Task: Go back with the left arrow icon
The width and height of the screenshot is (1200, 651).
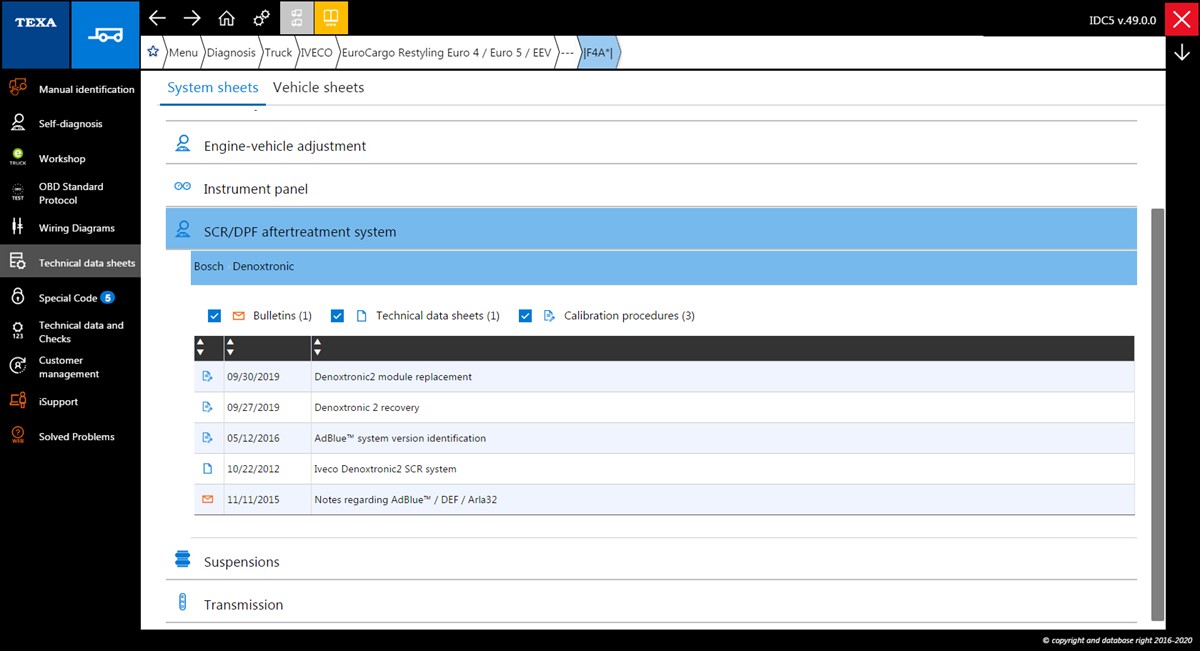Action: [x=157, y=19]
